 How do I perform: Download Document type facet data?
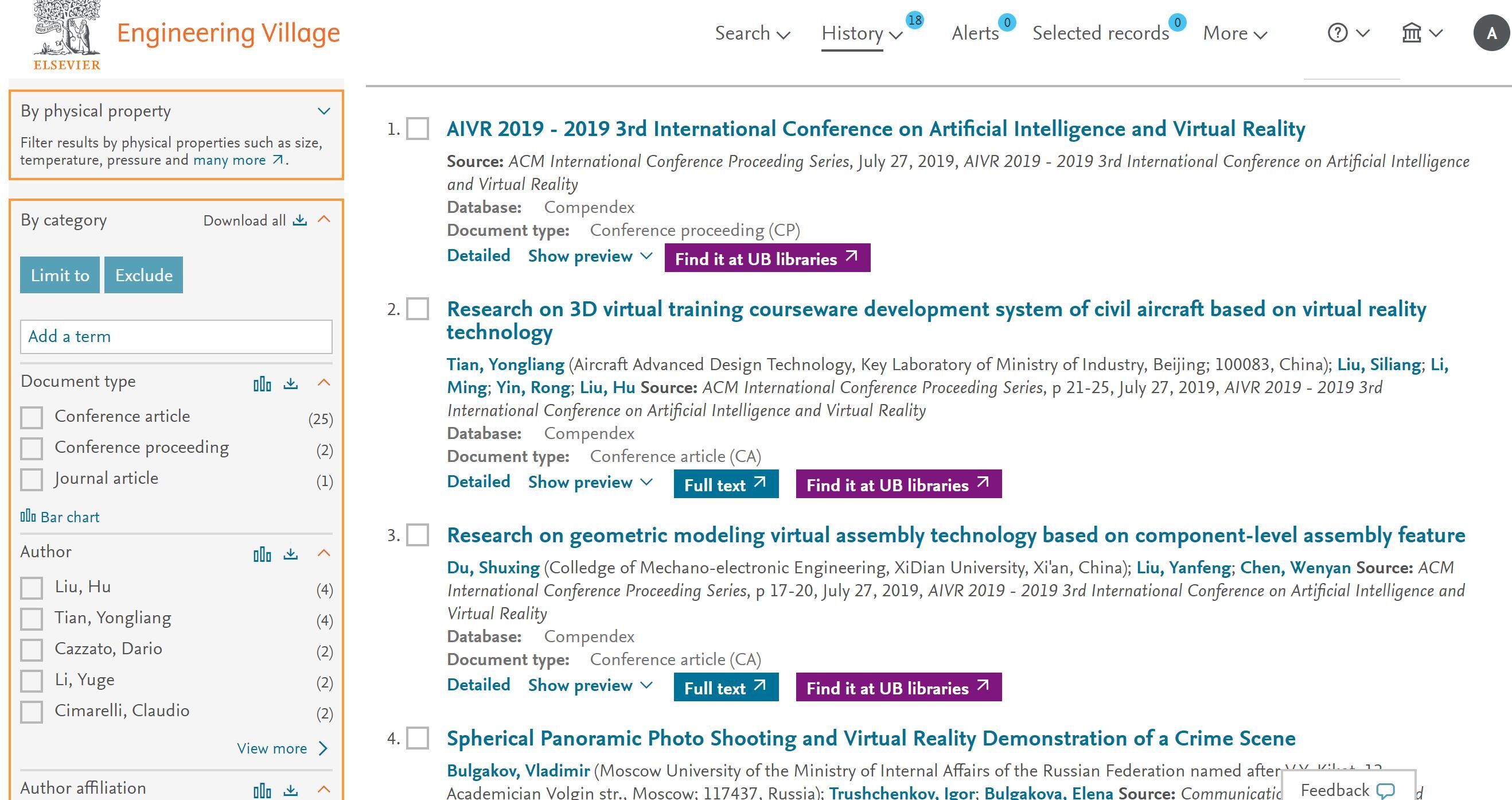[x=291, y=383]
